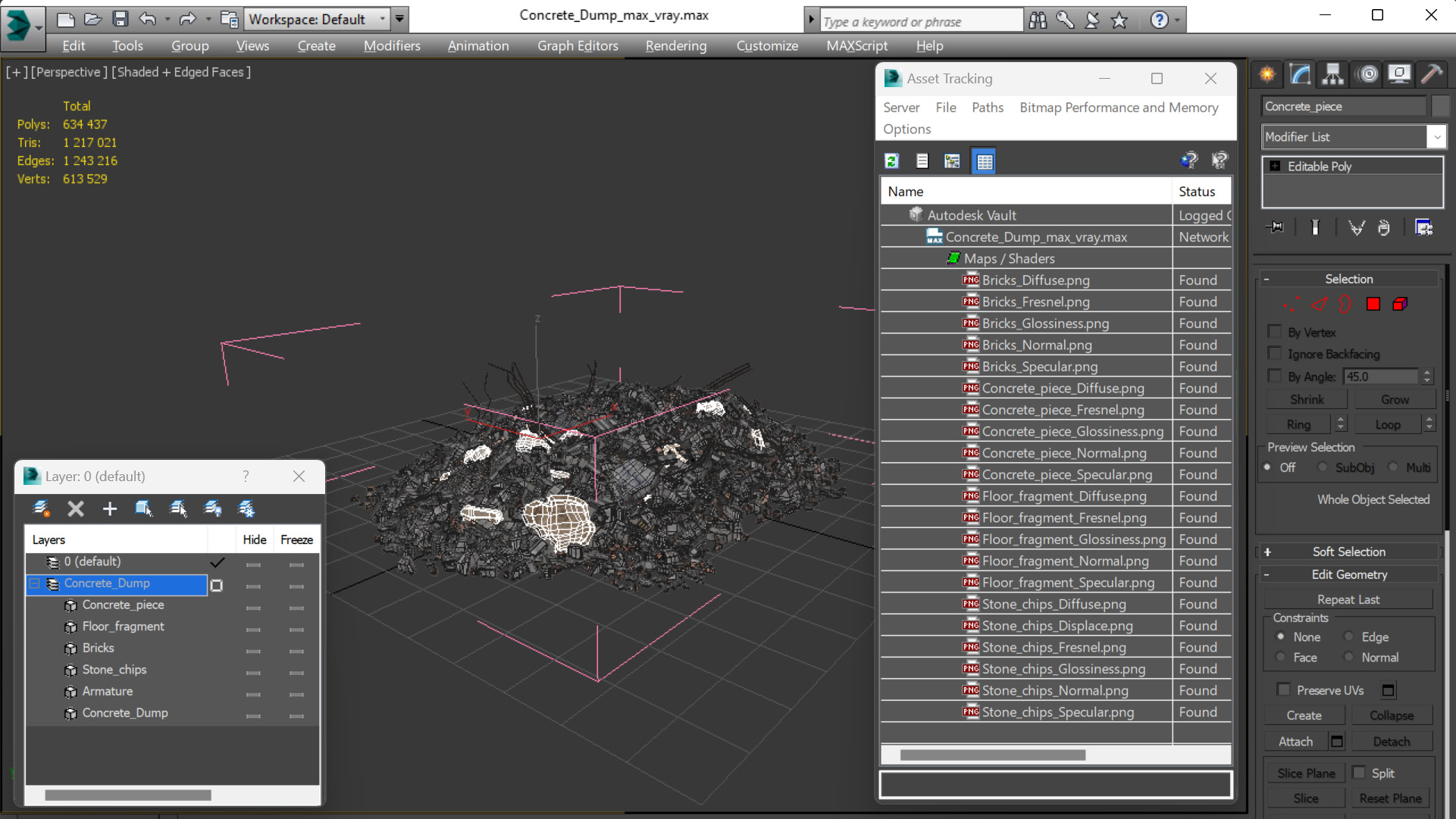Switch Asset Tracking to table view
The image size is (1456, 819).
coord(984,161)
